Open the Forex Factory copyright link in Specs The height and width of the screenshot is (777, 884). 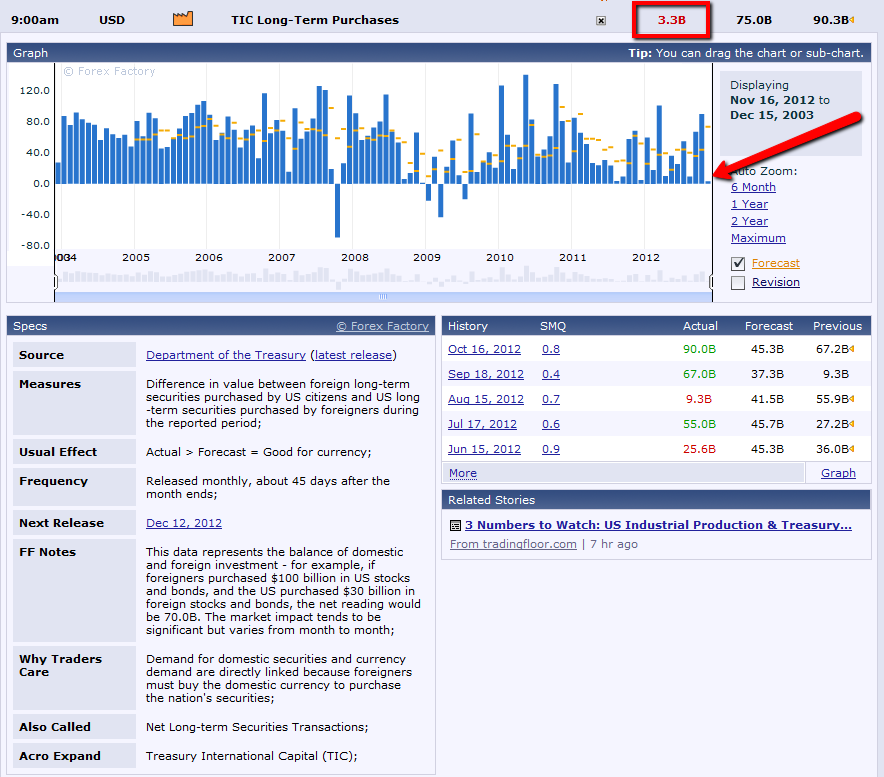tap(382, 326)
